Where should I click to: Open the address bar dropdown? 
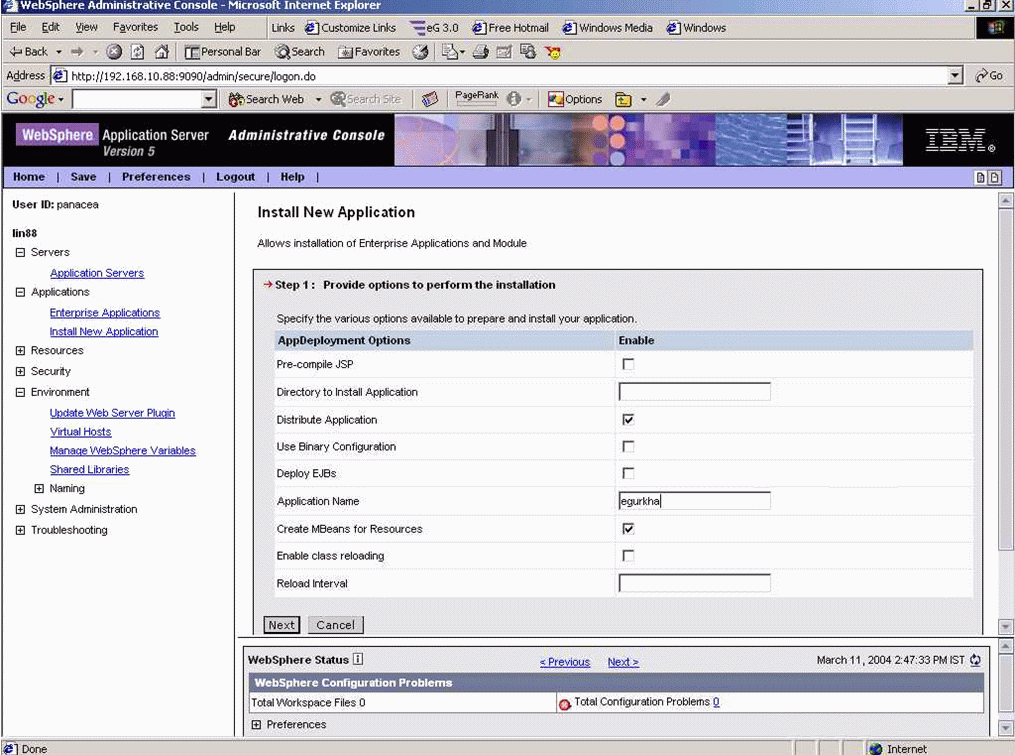click(x=955, y=76)
